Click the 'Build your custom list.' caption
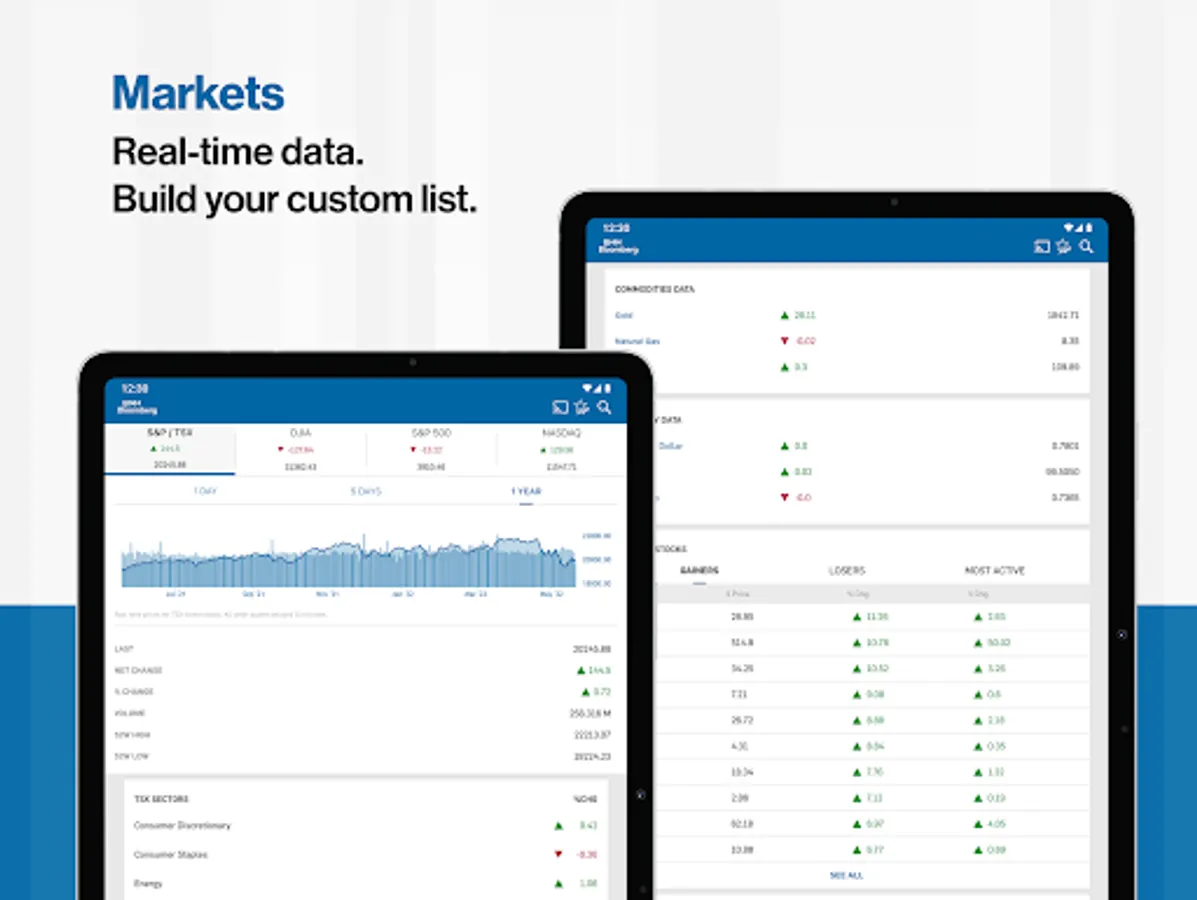The width and height of the screenshot is (1197, 900). click(x=295, y=199)
